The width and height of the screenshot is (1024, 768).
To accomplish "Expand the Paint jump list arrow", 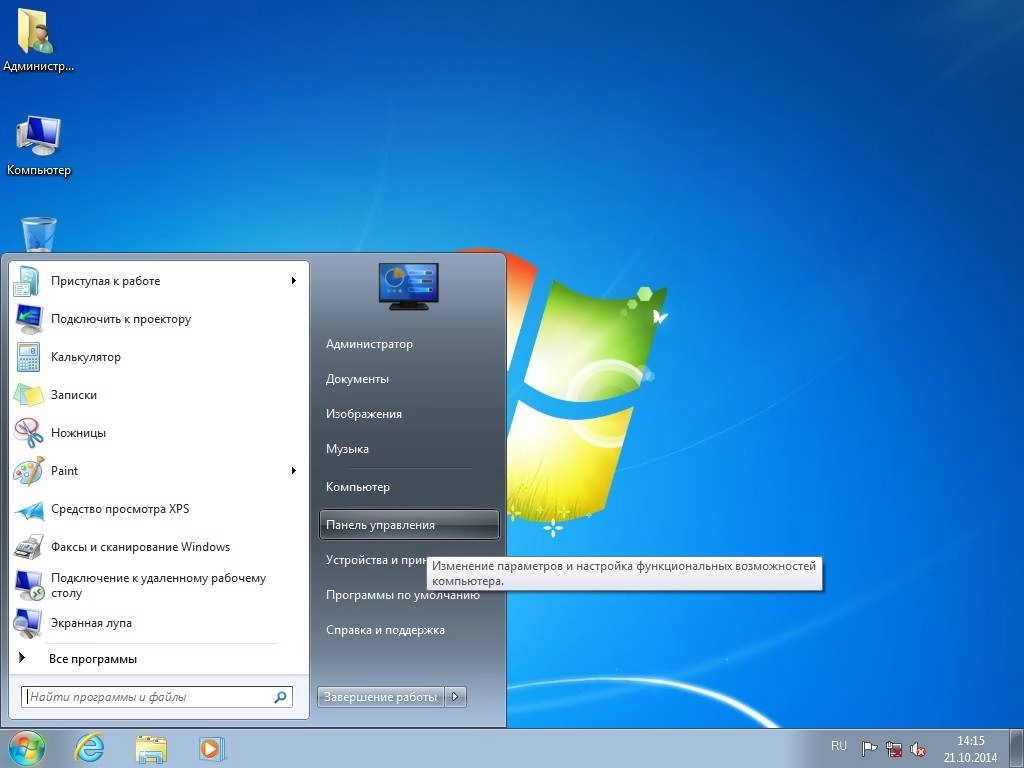I will pos(294,471).
